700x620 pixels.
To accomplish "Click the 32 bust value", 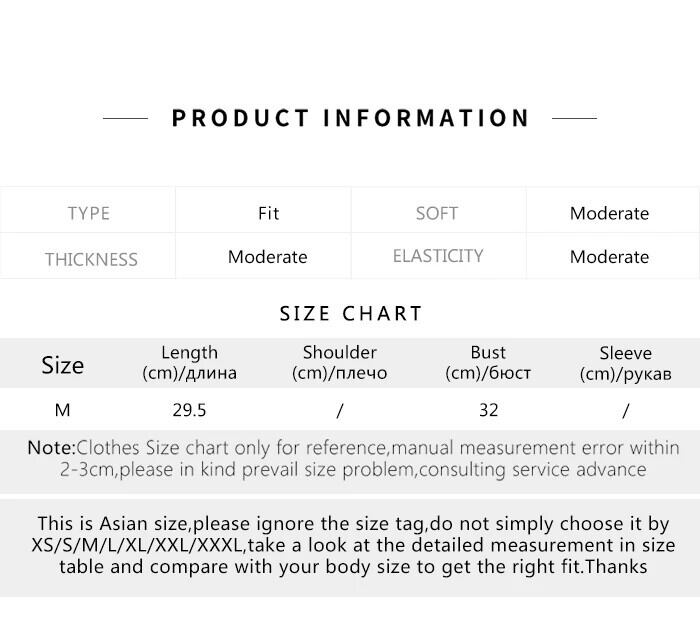I will [488, 410].
